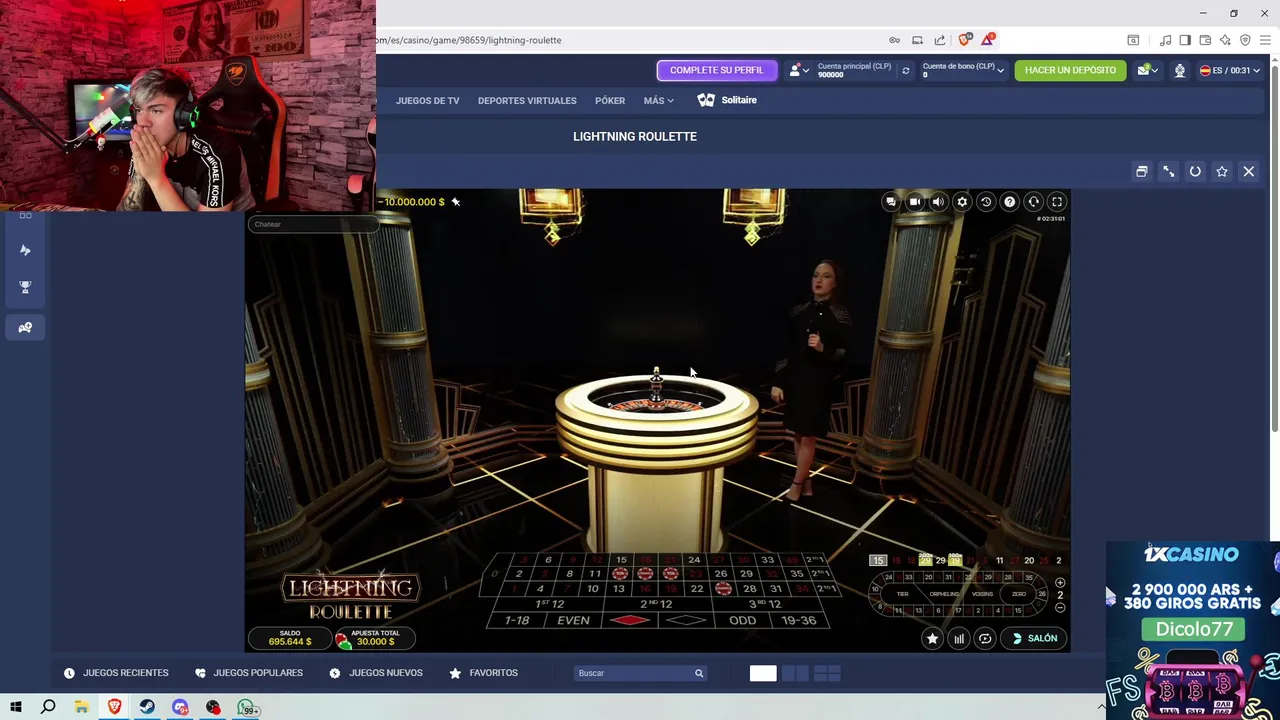Open JUEGOS DE TV menu

pos(427,100)
